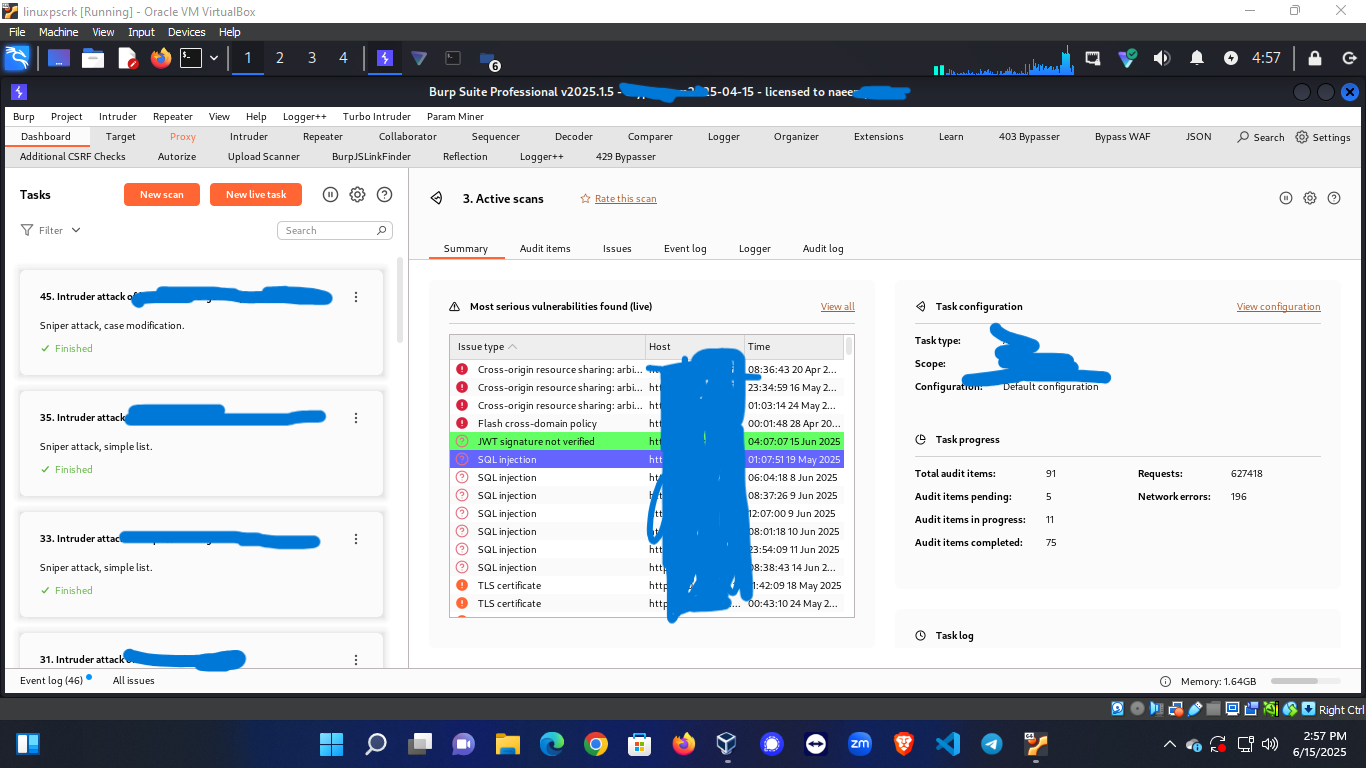Open the Param Miner menu
Screen dimensions: 1366x768
pos(455,116)
